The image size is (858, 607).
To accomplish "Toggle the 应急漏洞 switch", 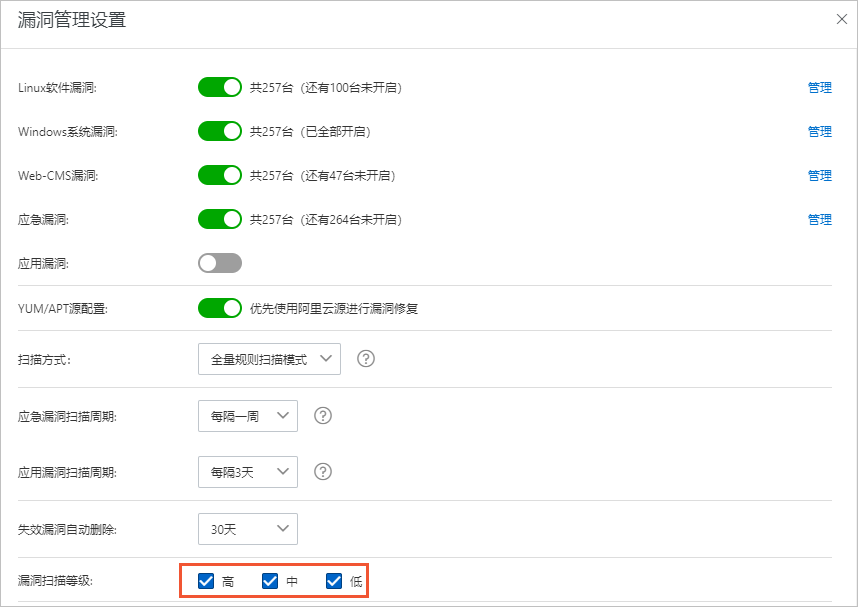I will pyautogui.click(x=220, y=219).
